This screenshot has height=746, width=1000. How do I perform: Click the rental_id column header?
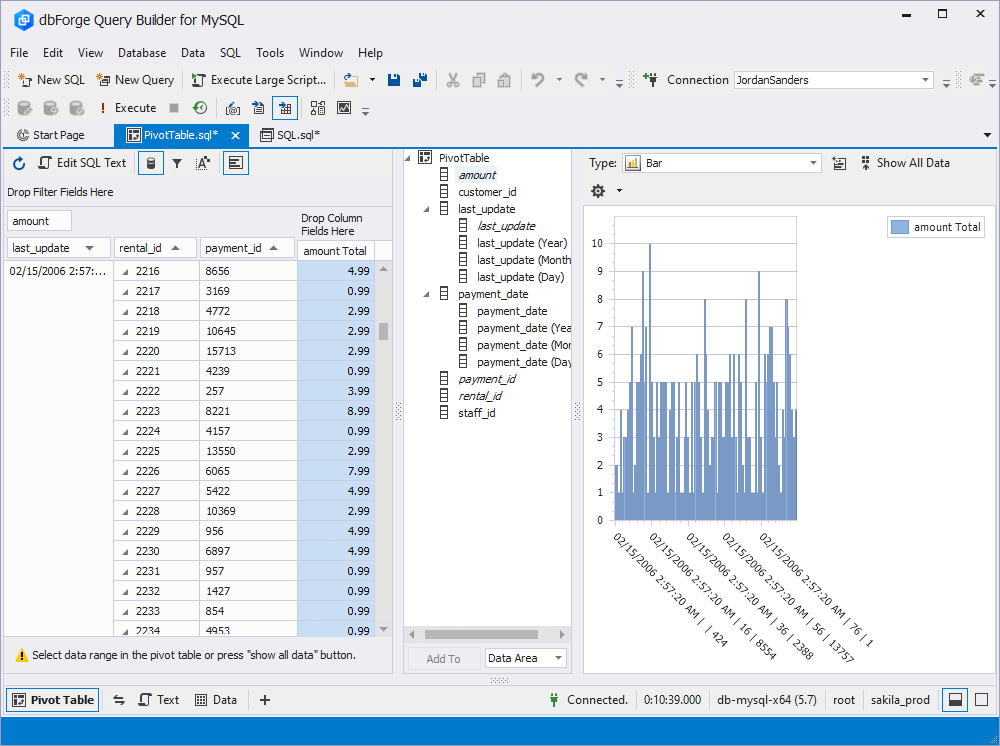(x=155, y=248)
